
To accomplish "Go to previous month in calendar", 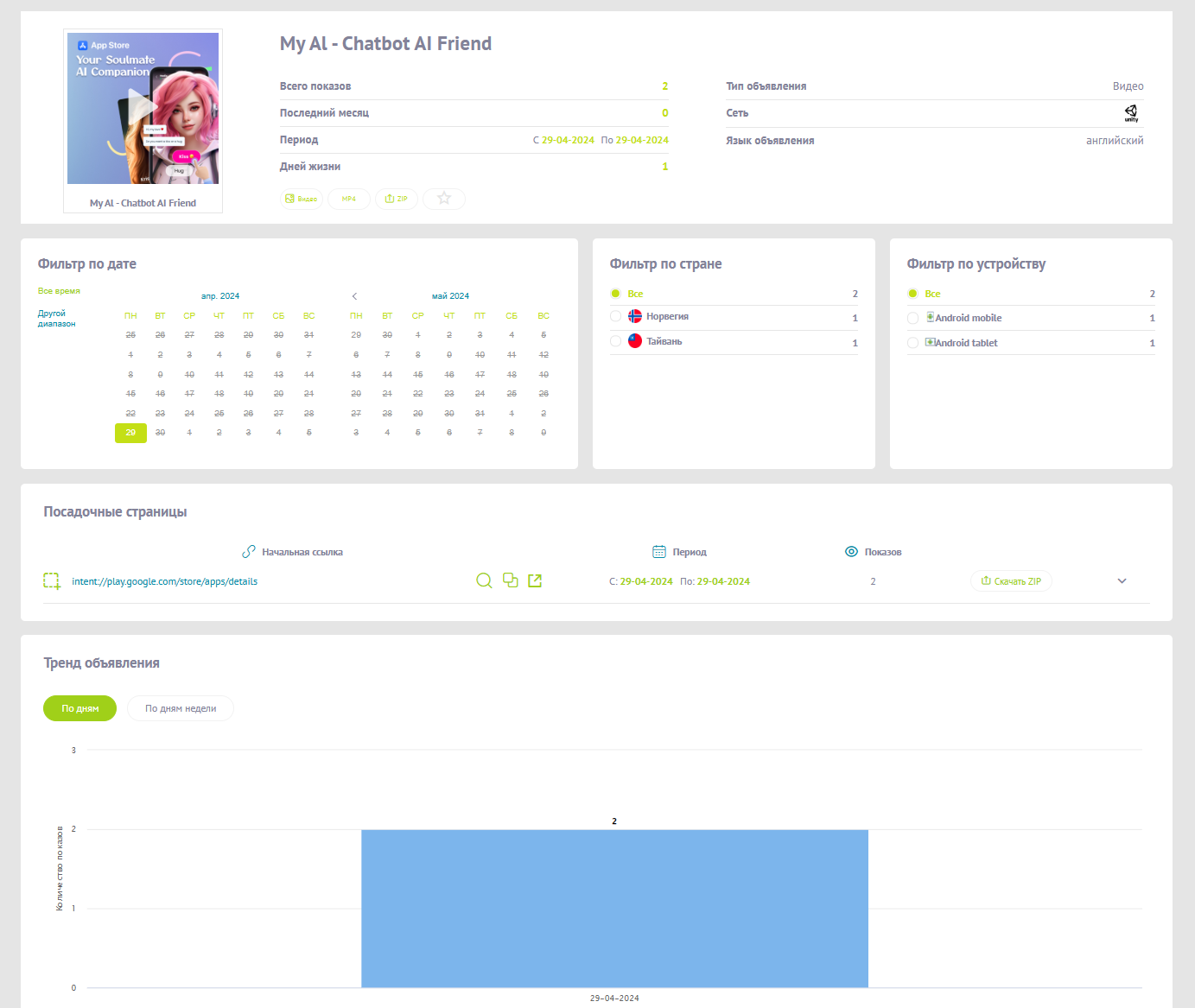I will [x=354, y=296].
